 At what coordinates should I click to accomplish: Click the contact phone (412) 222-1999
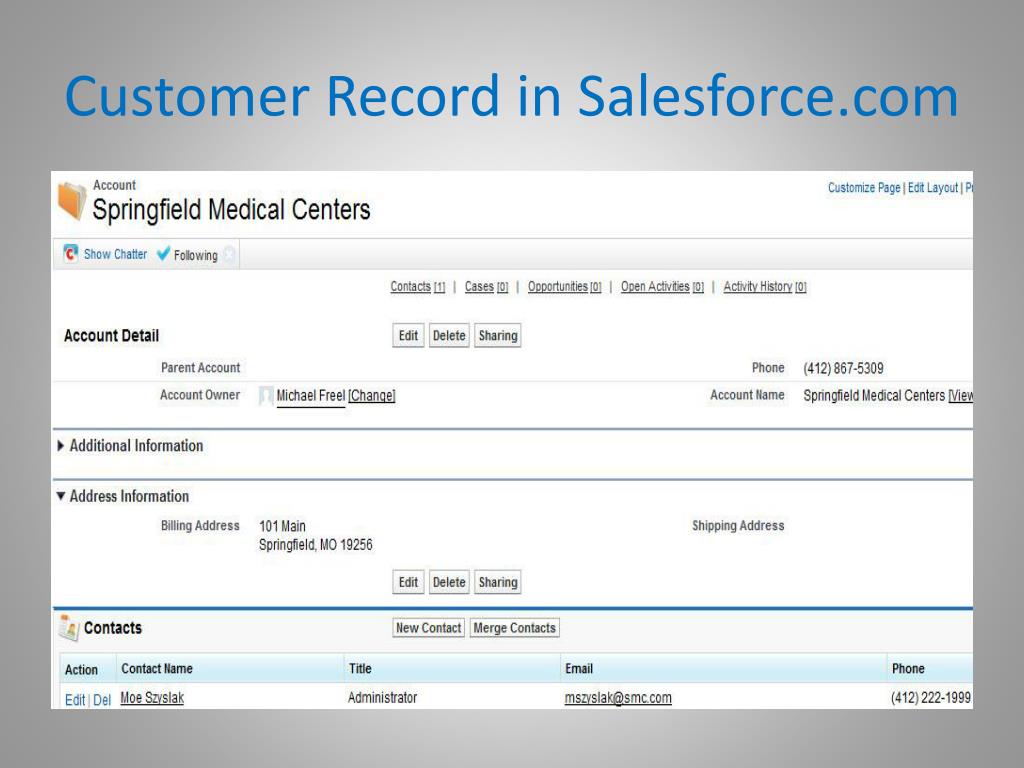coord(931,697)
